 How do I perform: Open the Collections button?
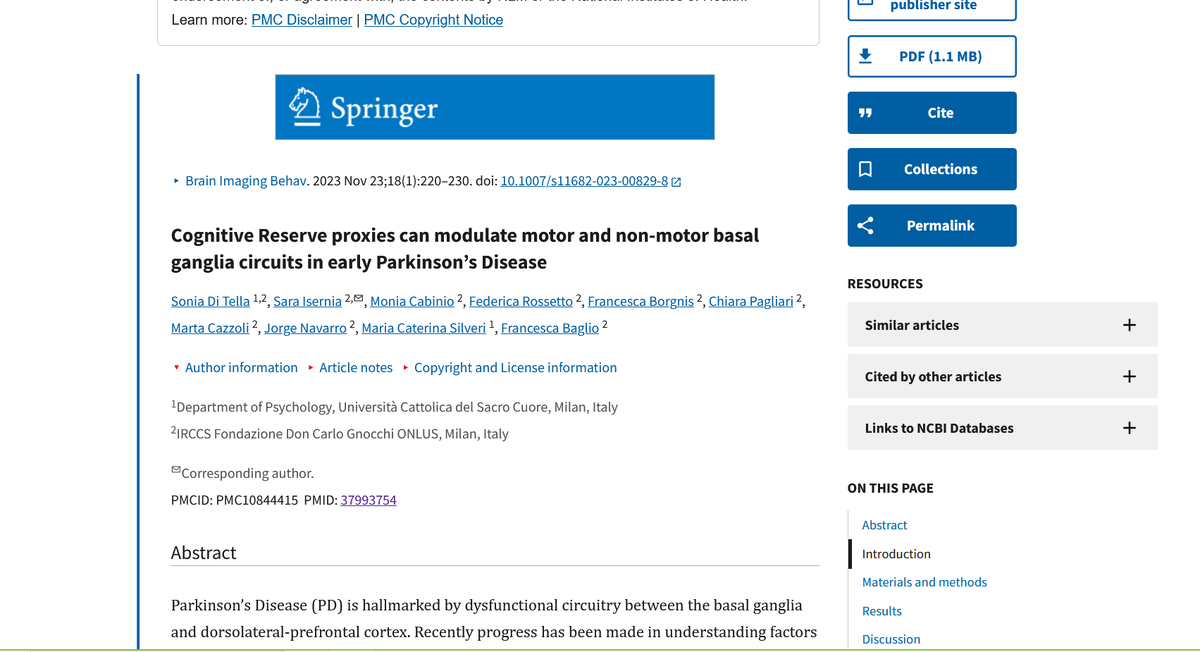(x=932, y=169)
